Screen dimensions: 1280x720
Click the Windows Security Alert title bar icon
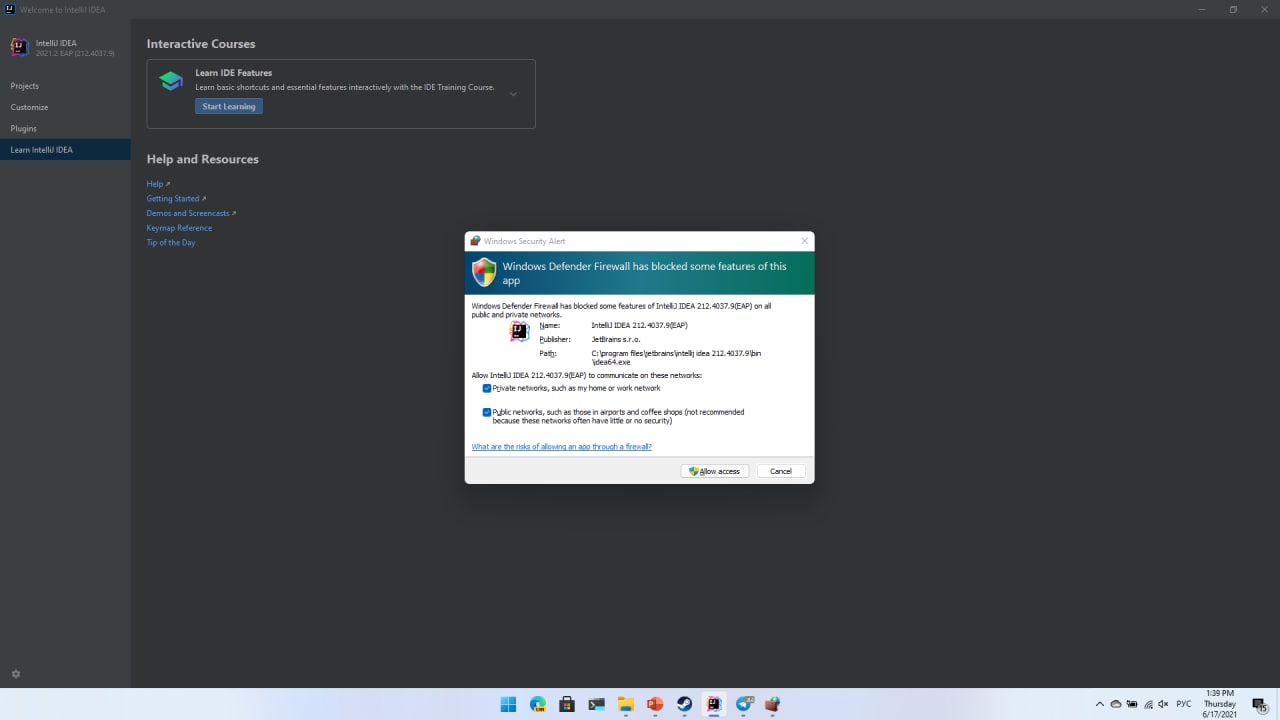click(475, 241)
